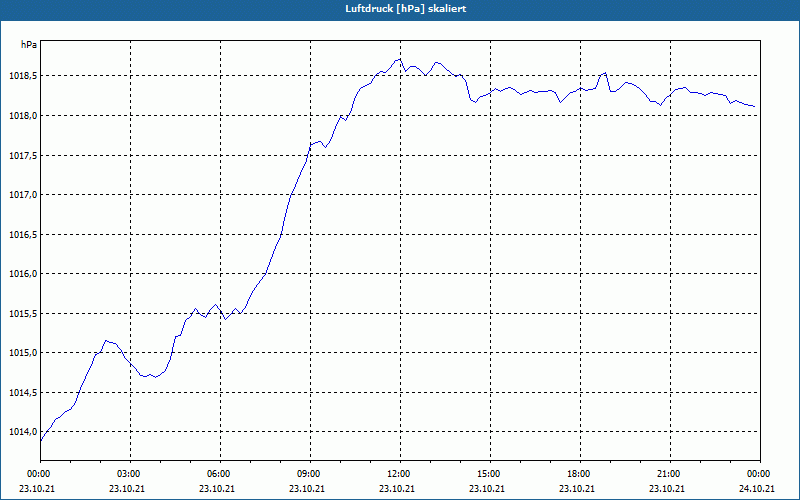Click the 1014,0 y-axis label
The image size is (800, 500).
21,432
